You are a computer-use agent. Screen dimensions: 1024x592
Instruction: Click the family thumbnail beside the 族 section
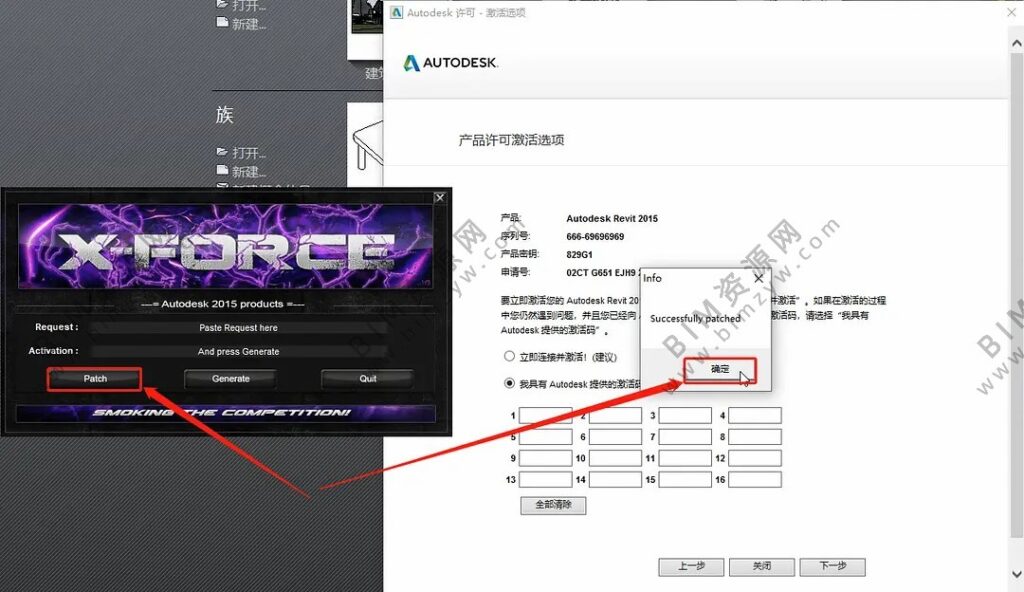(x=366, y=144)
